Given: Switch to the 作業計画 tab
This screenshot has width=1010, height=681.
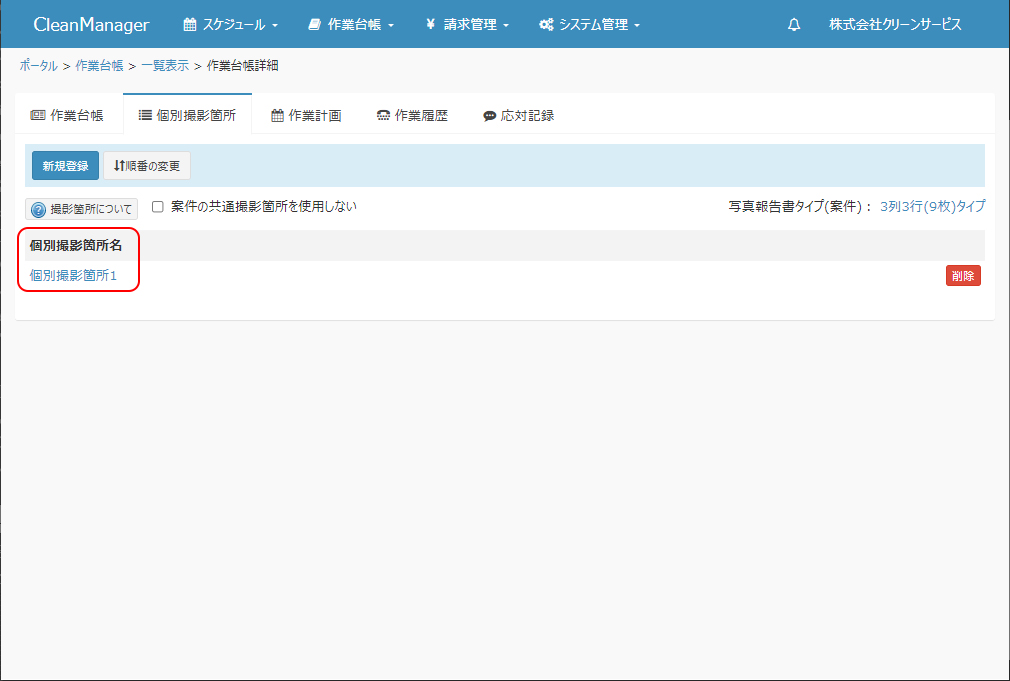Looking at the screenshot, I should (306, 115).
